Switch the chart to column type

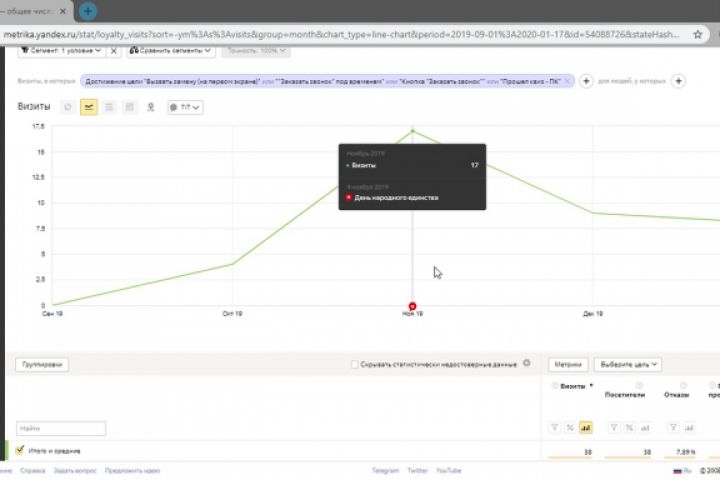130,107
